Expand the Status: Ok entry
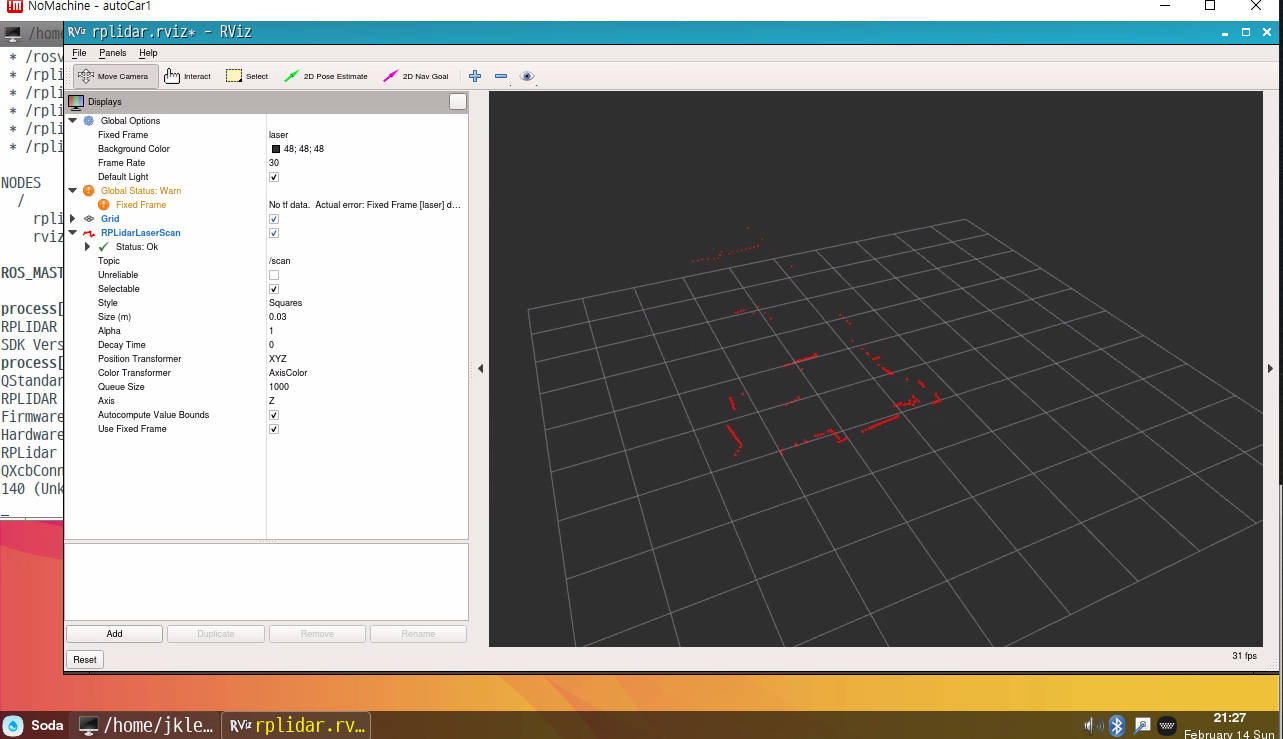1283x739 pixels. tap(88, 247)
